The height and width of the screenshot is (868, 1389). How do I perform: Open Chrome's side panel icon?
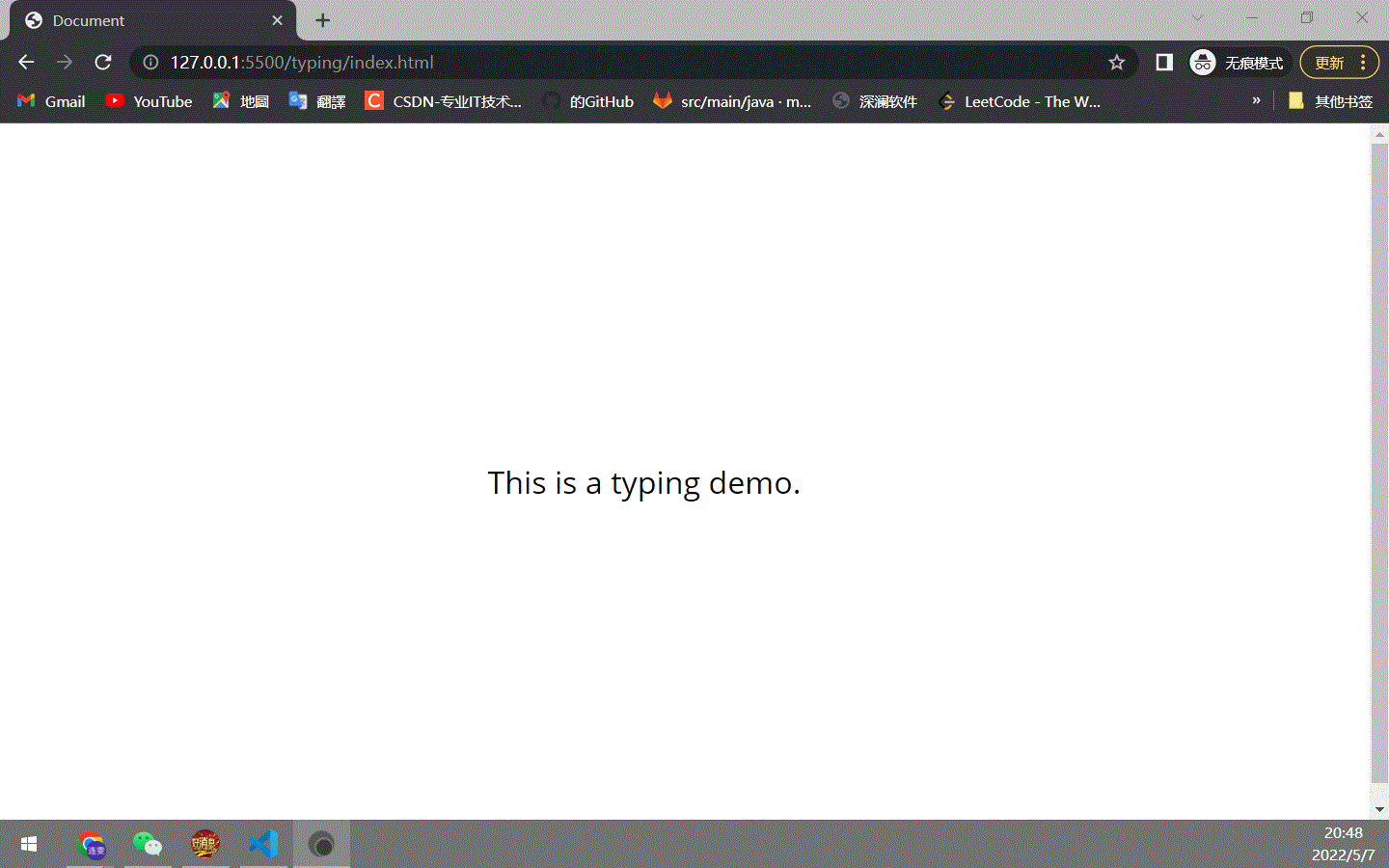(x=1163, y=62)
